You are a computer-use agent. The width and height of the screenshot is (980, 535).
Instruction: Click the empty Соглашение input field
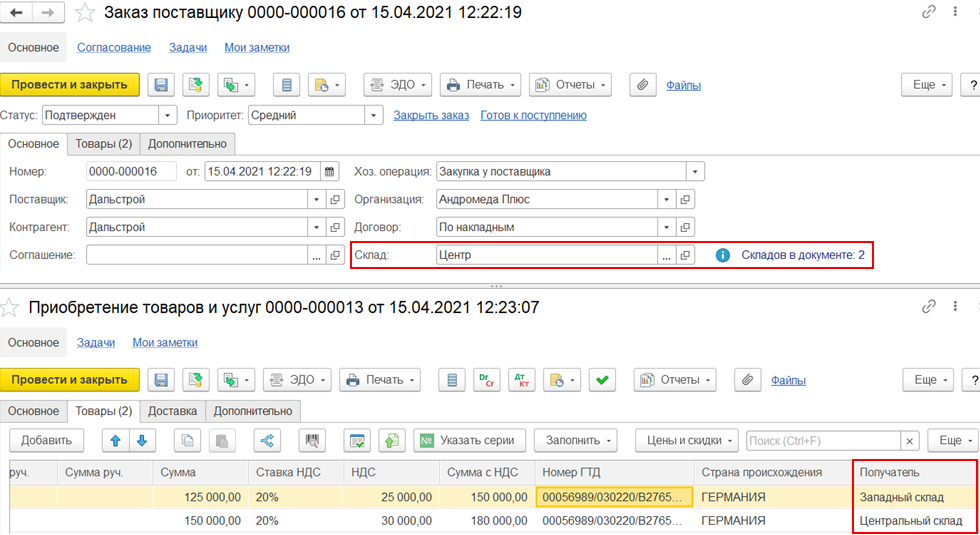(x=197, y=255)
